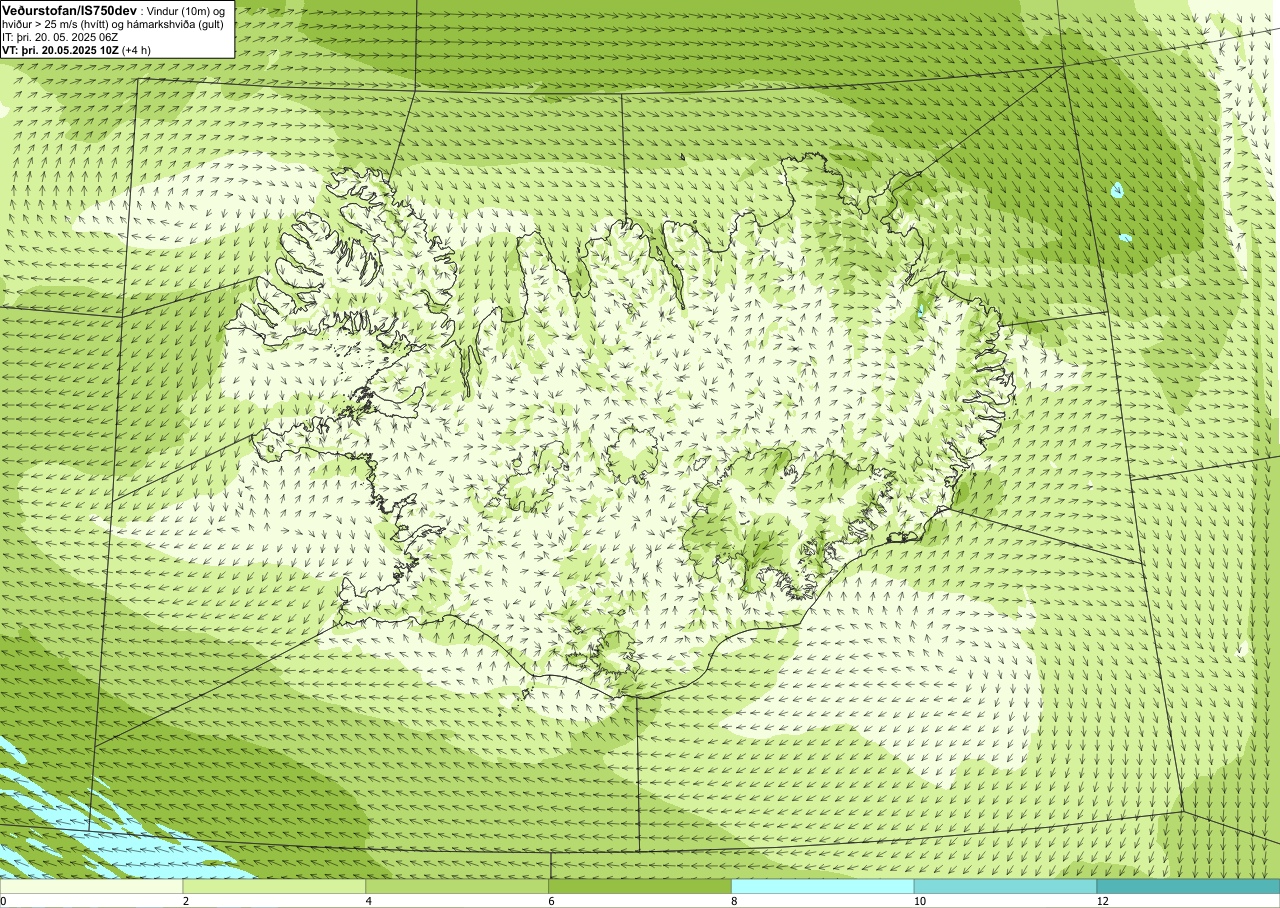Click the '12' scale label

point(1102,901)
